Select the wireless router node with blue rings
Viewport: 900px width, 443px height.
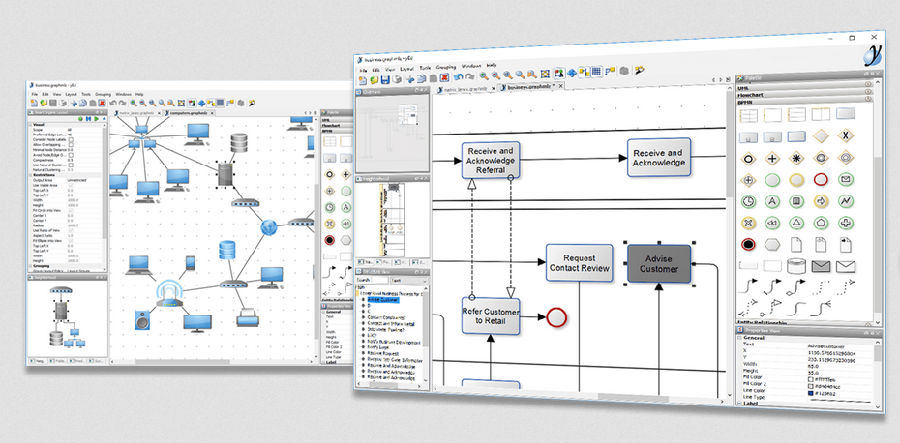[x=170, y=295]
